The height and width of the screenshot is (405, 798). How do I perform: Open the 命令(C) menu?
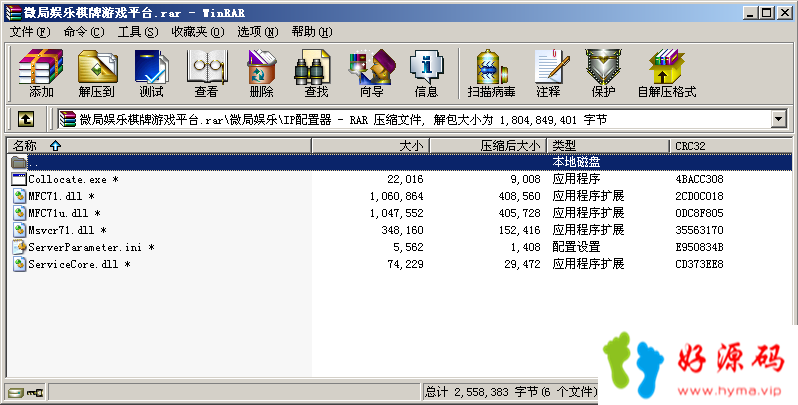pyautogui.click(x=84, y=32)
